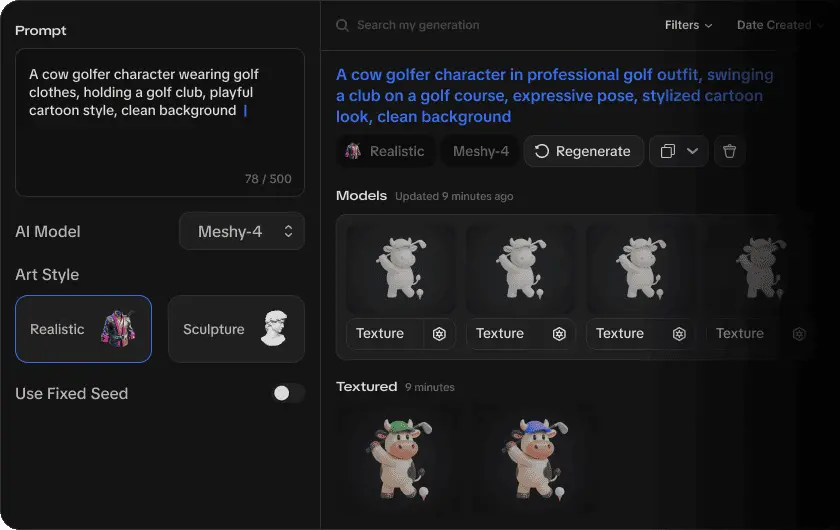Click the Regenerate button
Image resolution: width=840 pixels, height=530 pixels.
(x=583, y=151)
